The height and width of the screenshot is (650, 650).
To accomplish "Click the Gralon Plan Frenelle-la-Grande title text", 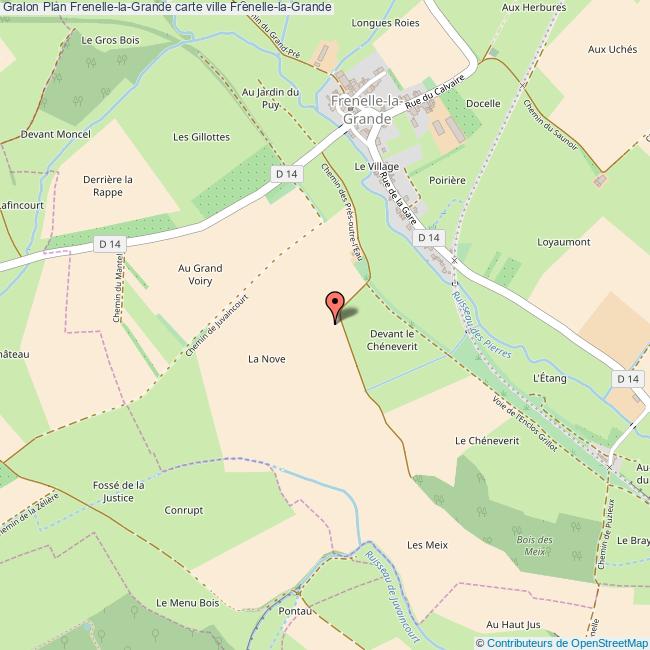I will click(87, 7).
